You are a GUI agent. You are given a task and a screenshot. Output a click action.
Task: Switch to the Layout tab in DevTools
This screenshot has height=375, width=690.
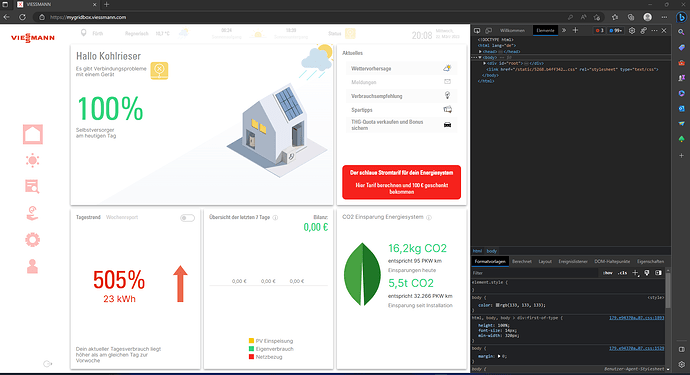click(545, 261)
